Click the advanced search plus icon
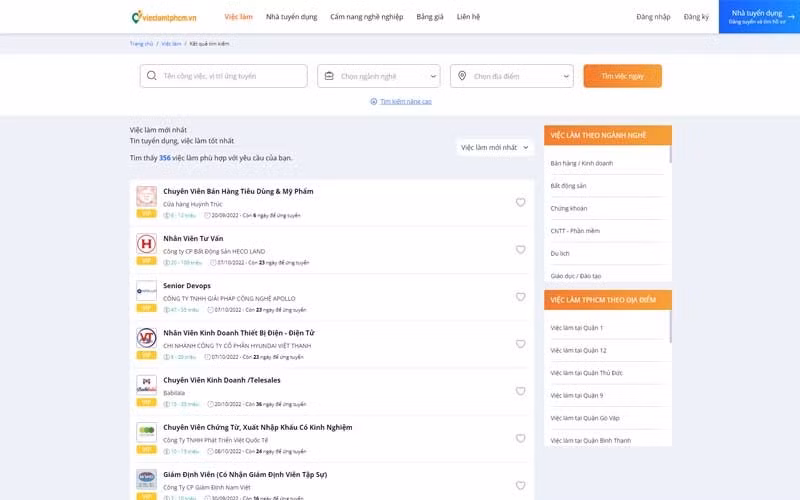The width and height of the screenshot is (800, 500). coord(373,101)
